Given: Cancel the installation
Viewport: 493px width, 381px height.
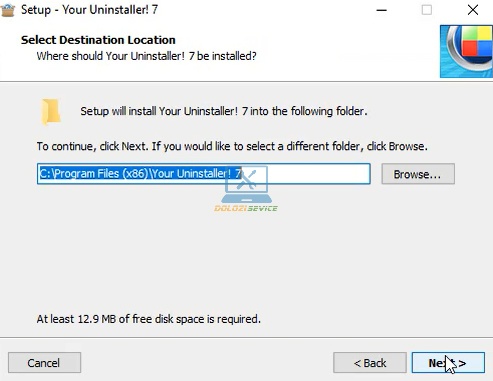Looking at the screenshot, I should [x=44, y=363].
